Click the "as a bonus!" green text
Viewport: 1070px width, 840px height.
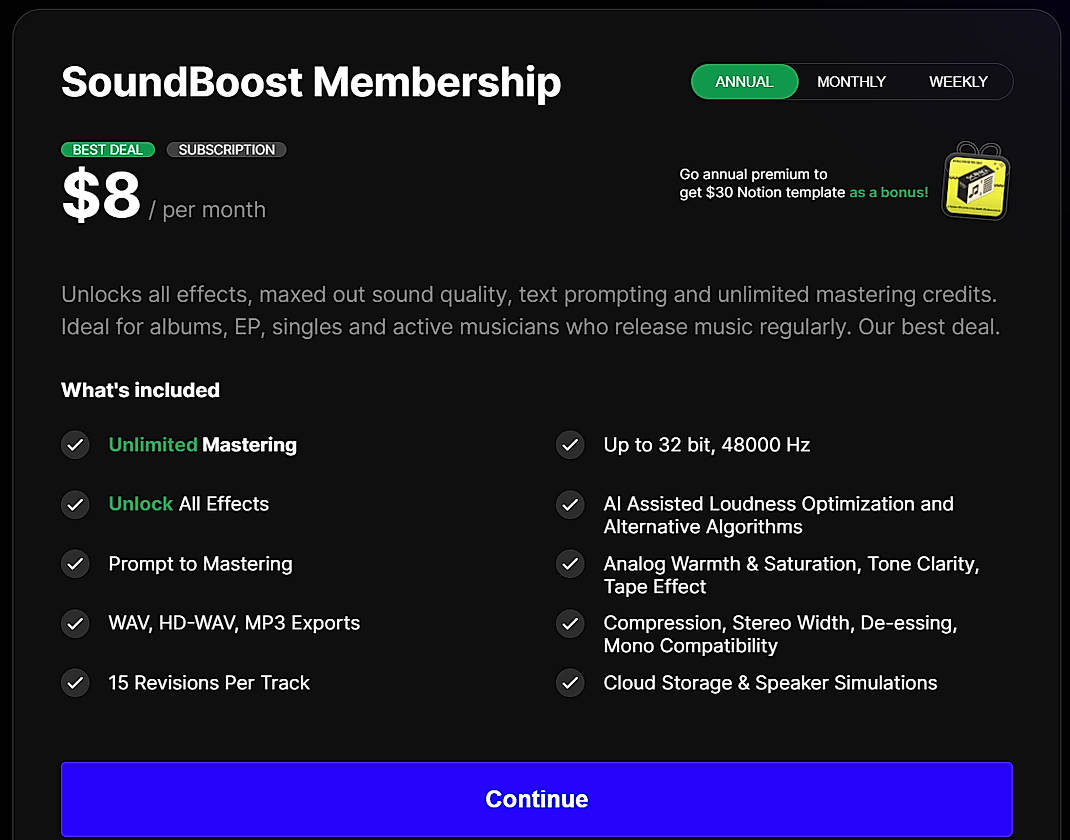point(888,192)
